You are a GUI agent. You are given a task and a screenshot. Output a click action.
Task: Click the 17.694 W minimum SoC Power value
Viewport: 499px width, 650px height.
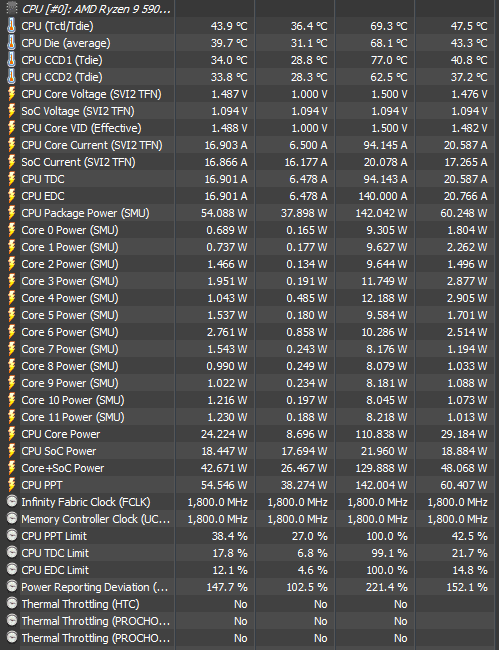click(x=305, y=451)
